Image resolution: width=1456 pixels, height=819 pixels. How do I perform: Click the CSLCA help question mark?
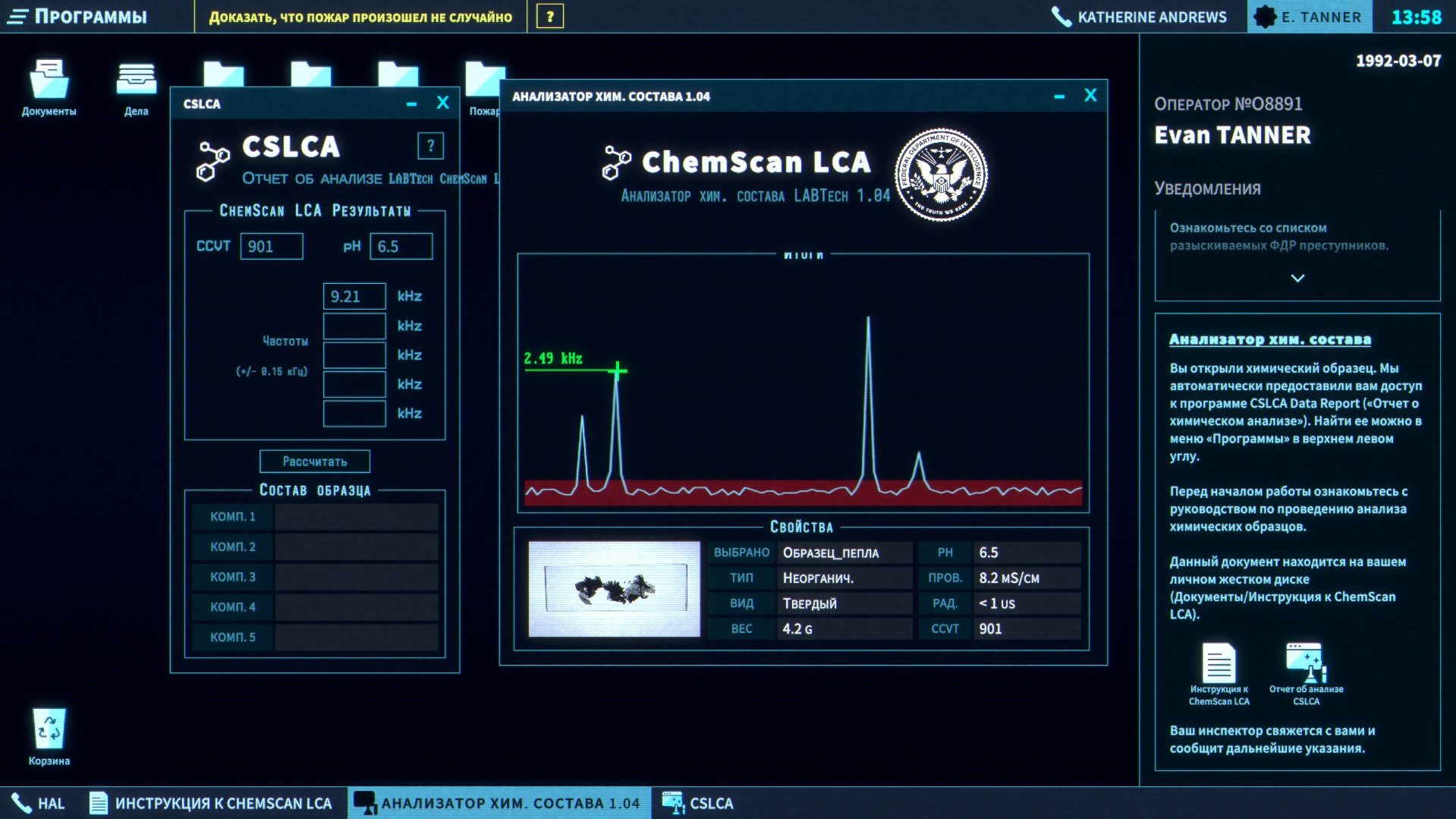click(x=430, y=146)
